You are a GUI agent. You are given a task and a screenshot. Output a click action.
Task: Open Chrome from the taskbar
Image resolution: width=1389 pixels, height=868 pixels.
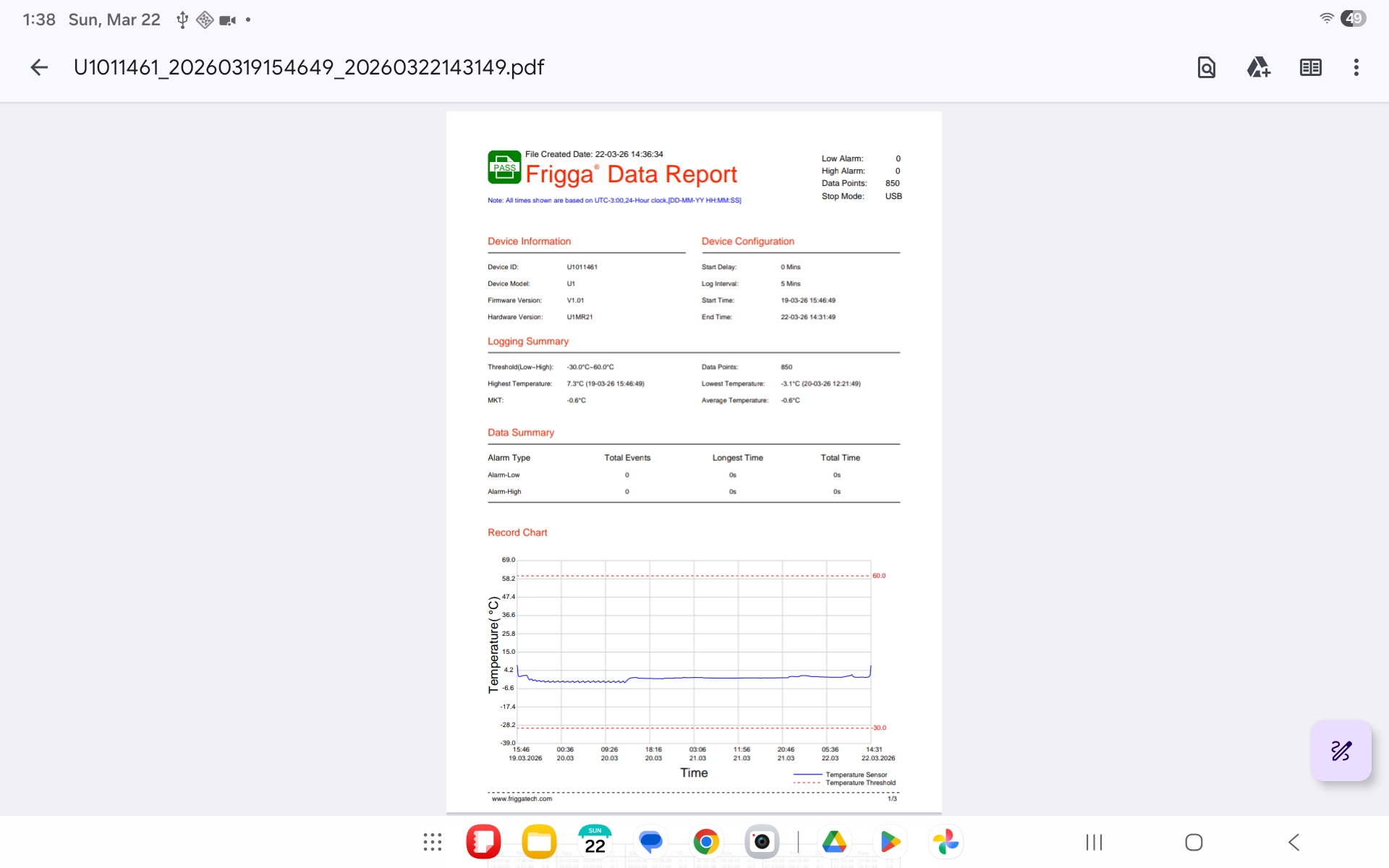706,842
